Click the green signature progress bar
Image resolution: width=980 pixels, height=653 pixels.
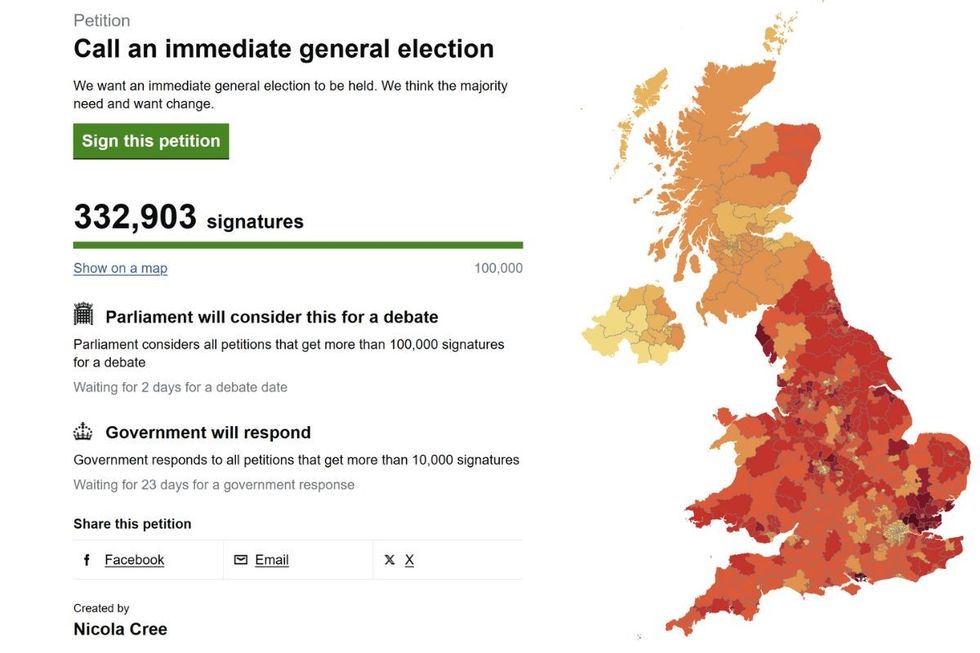[x=297, y=244]
